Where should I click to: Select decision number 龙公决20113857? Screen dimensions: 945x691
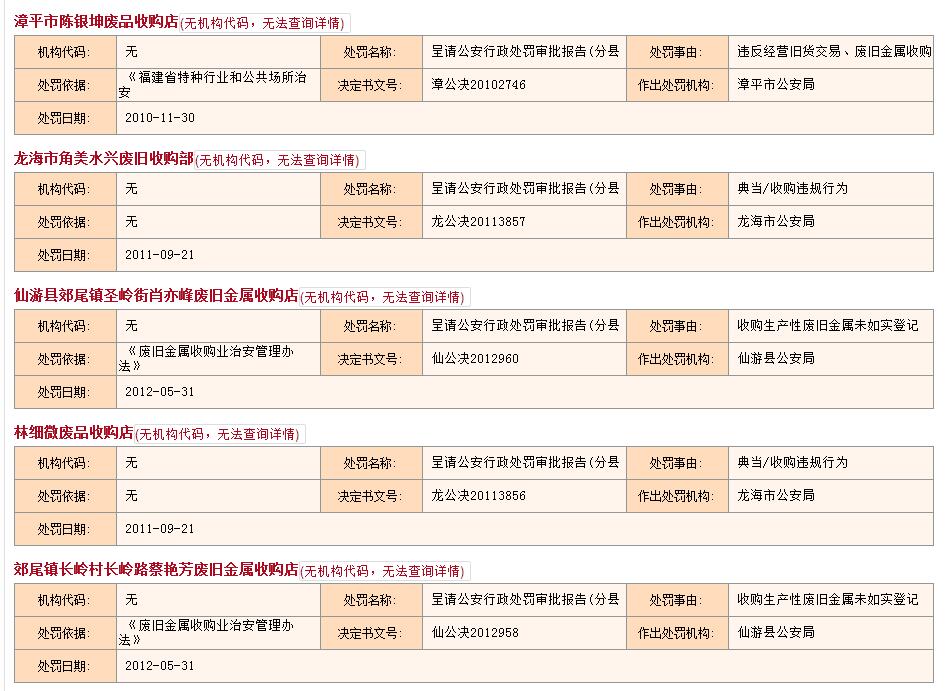(479, 222)
